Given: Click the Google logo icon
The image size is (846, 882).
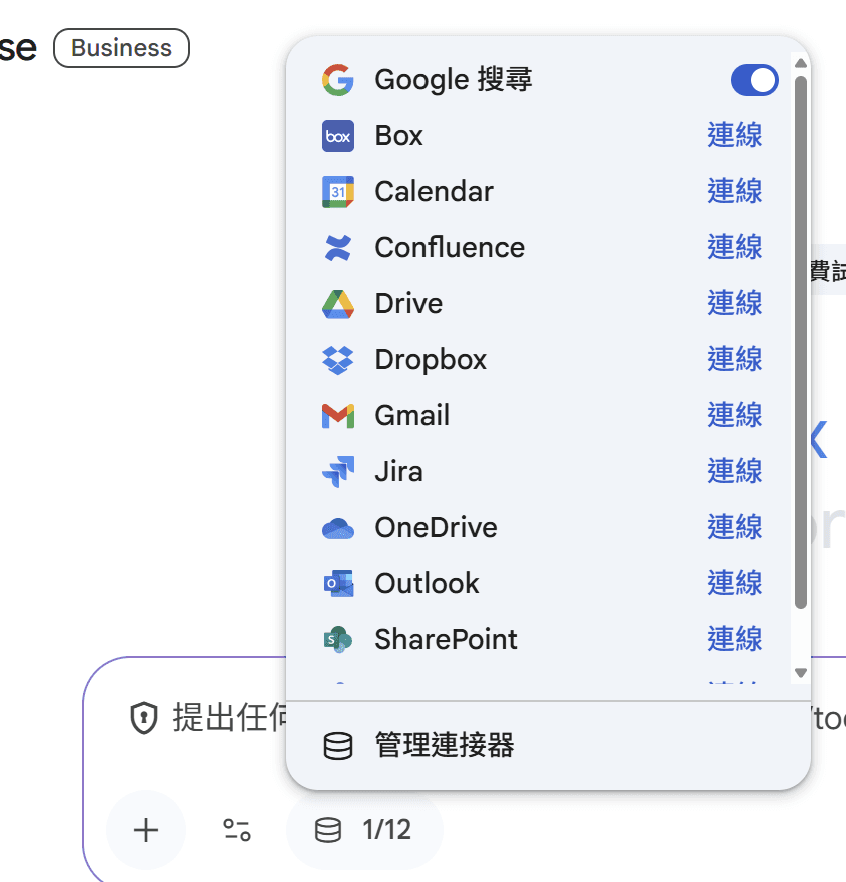Looking at the screenshot, I should pyautogui.click(x=338, y=80).
